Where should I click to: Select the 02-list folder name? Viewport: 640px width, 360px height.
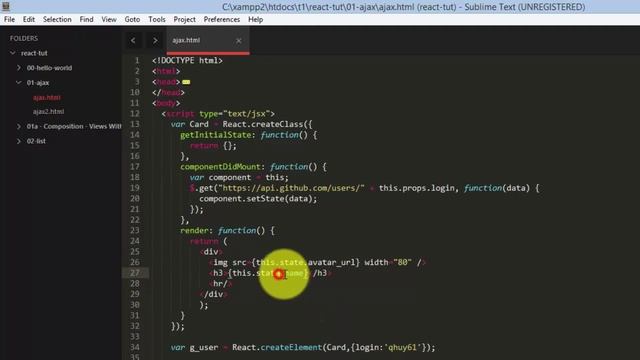click(x=36, y=141)
